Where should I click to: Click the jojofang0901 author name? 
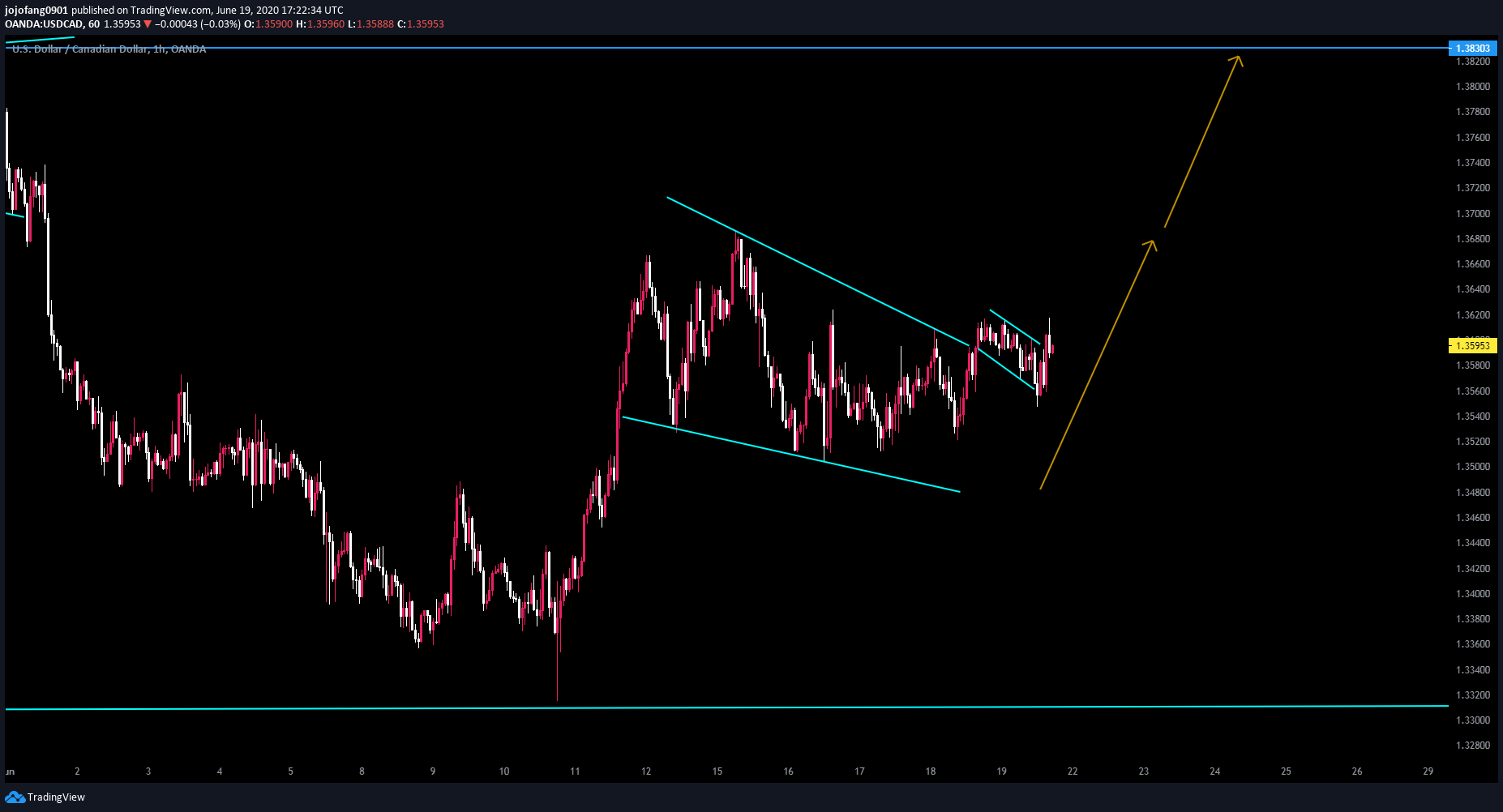click(x=36, y=11)
